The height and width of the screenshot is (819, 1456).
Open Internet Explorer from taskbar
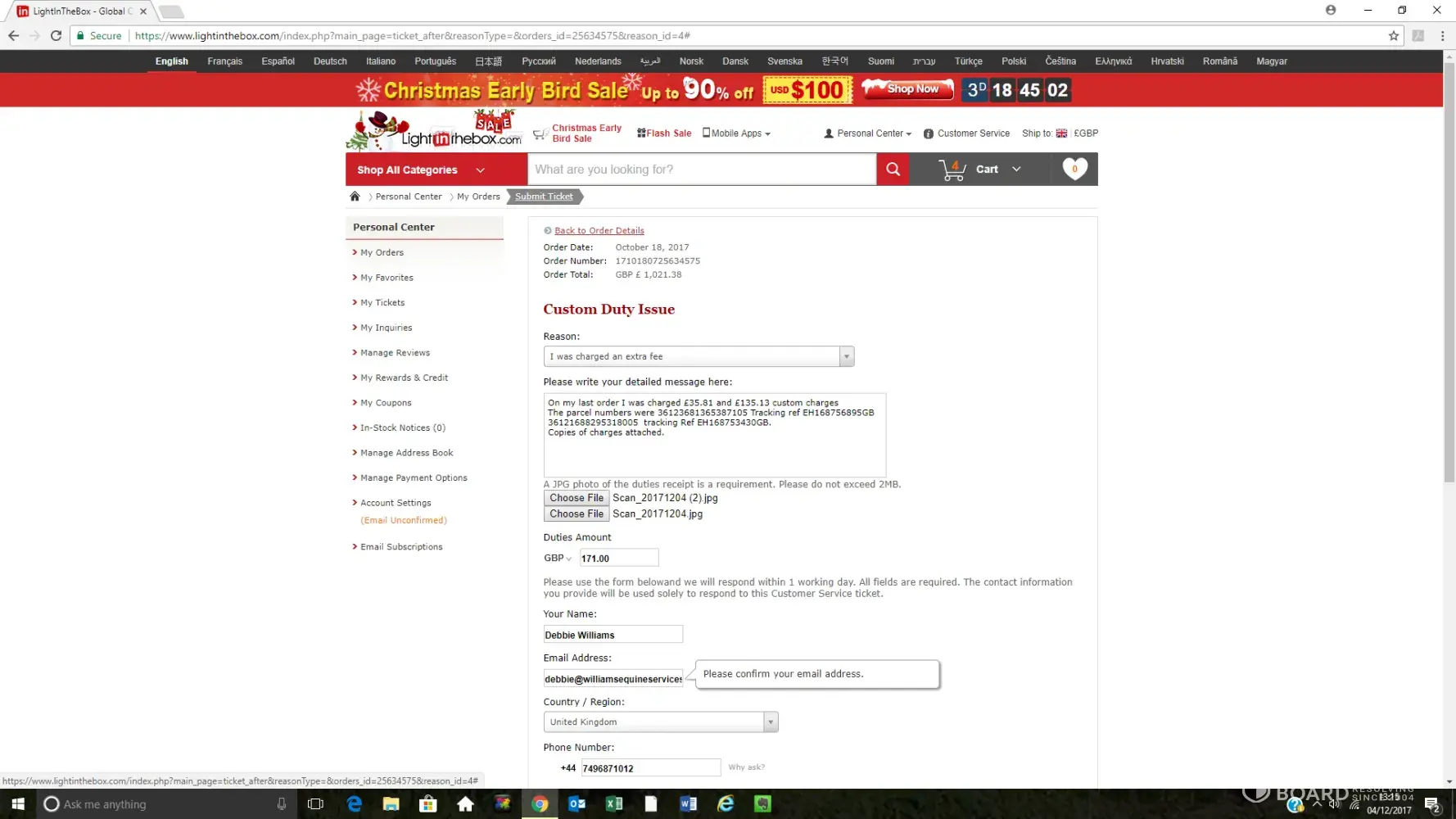pos(726,804)
